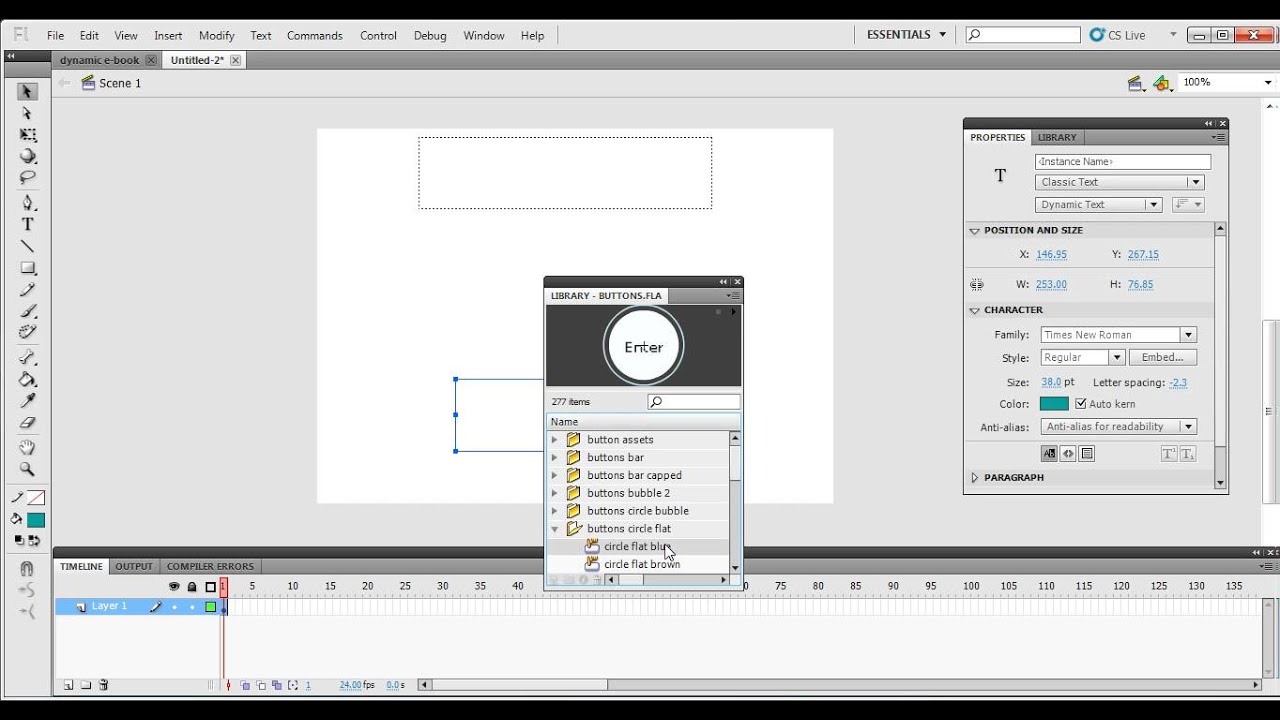Select the Selection arrow tool
This screenshot has height=720, width=1280.
(28, 91)
